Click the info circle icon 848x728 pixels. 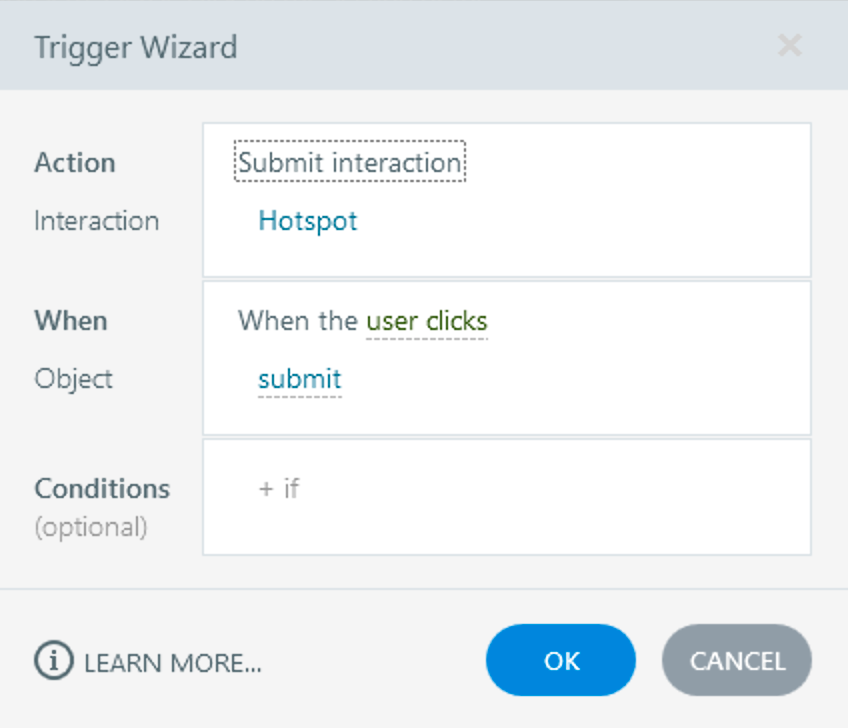click(x=54, y=661)
